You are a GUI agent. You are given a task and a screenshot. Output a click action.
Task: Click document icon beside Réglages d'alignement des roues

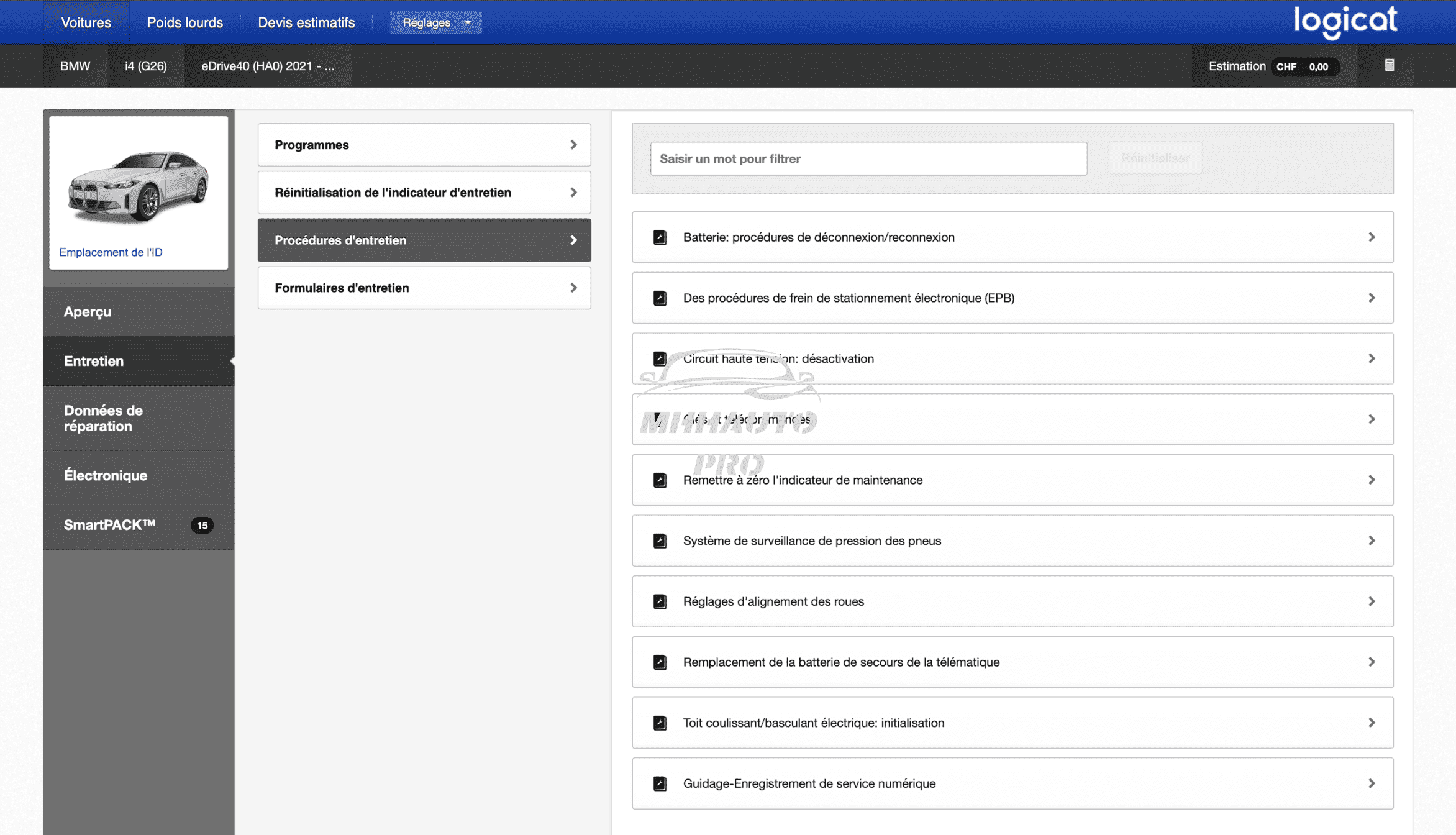(660, 601)
